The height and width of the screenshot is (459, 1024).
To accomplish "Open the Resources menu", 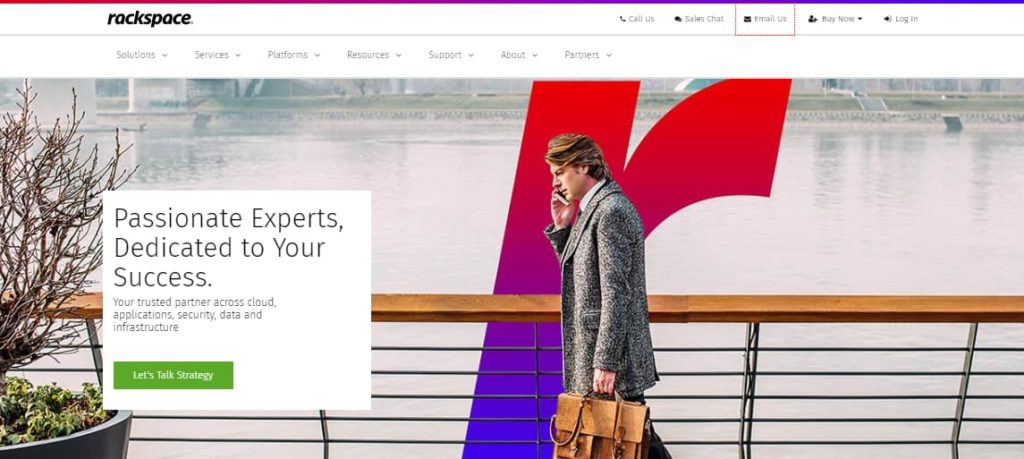I will (374, 55).
